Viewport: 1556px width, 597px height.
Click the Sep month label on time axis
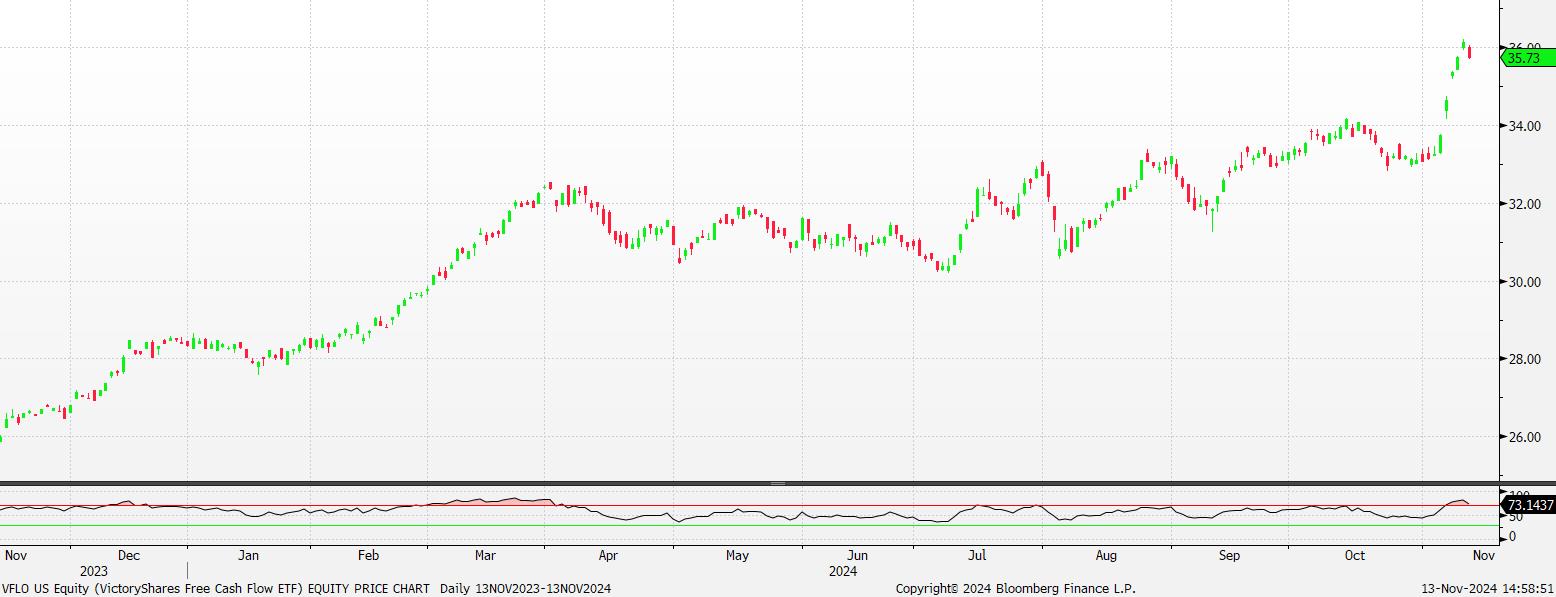tap(1229, 554)
